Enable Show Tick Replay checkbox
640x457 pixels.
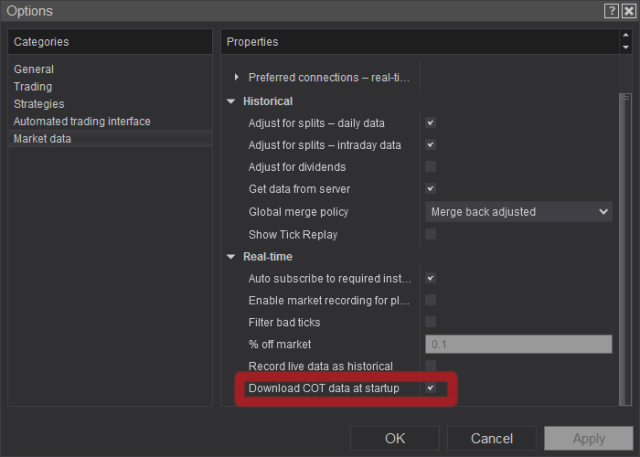[430, 234]
